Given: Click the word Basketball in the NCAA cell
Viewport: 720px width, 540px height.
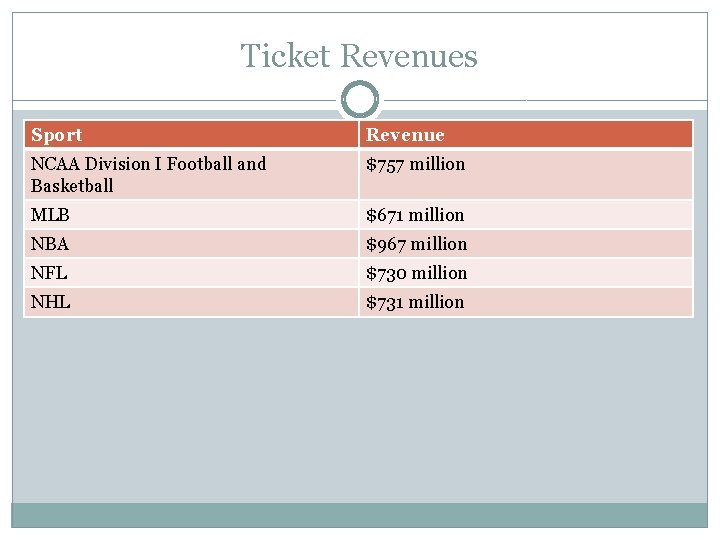Looking at the screenshot, I should coord(72,186).
